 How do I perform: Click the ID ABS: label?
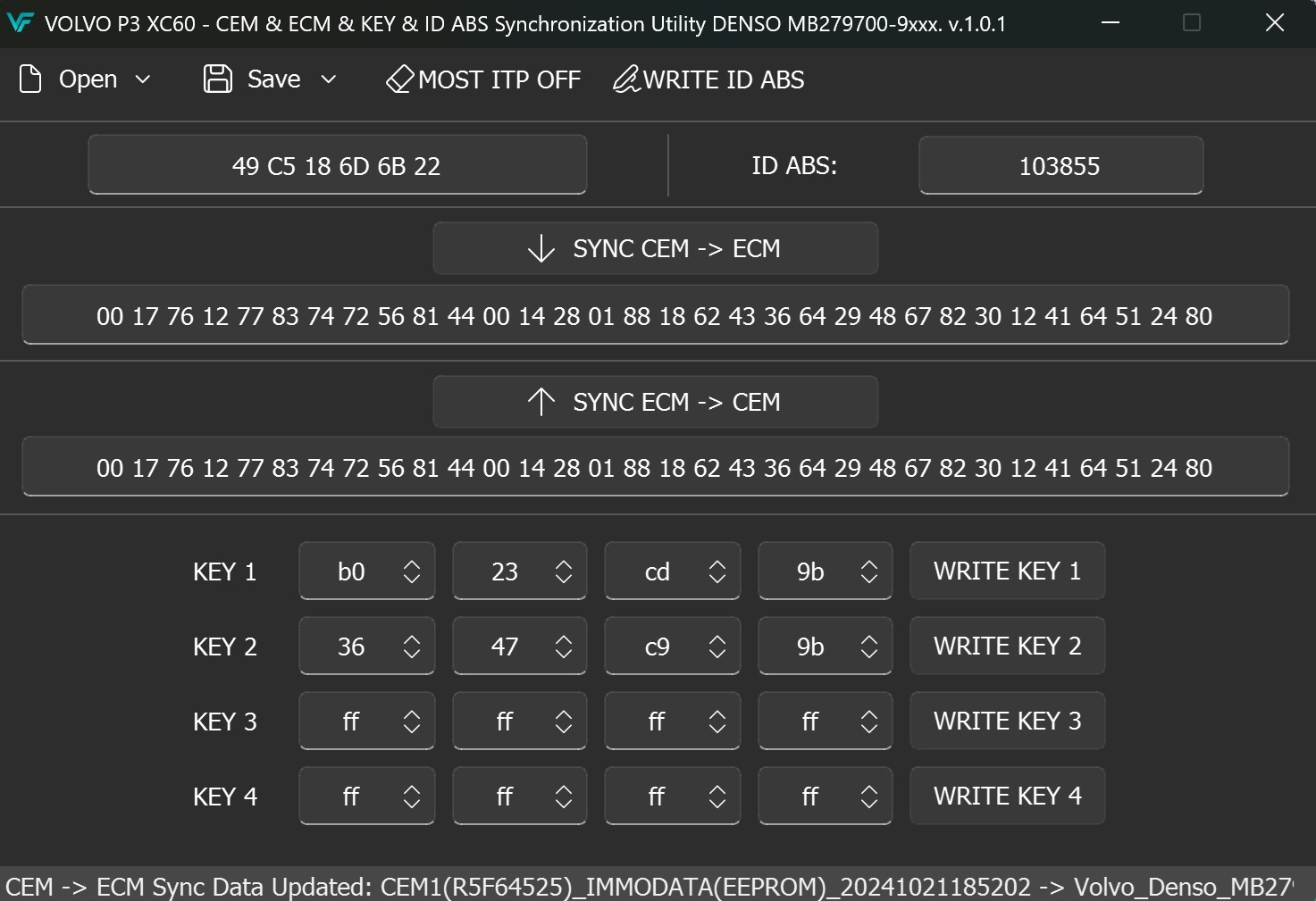click(x=794, y=165)
